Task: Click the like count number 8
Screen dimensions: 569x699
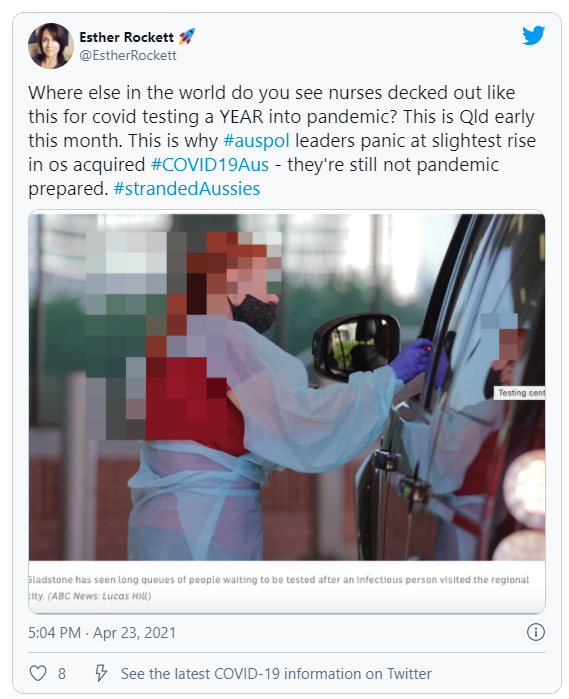Action: (62, 673)
